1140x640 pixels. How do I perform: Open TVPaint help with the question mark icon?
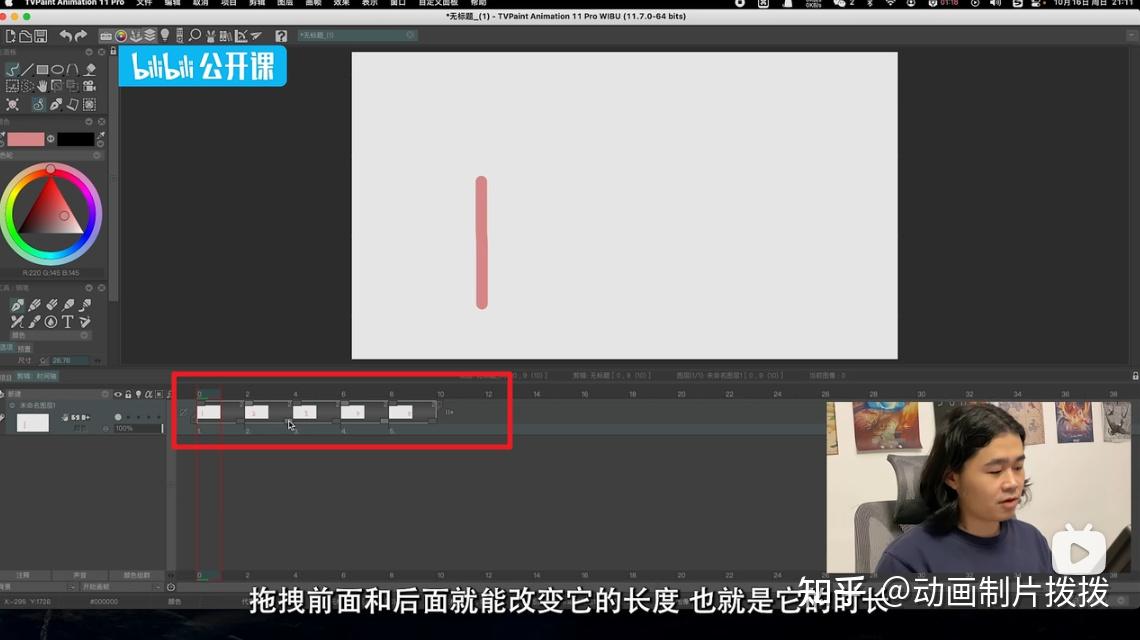coord(282,36)
